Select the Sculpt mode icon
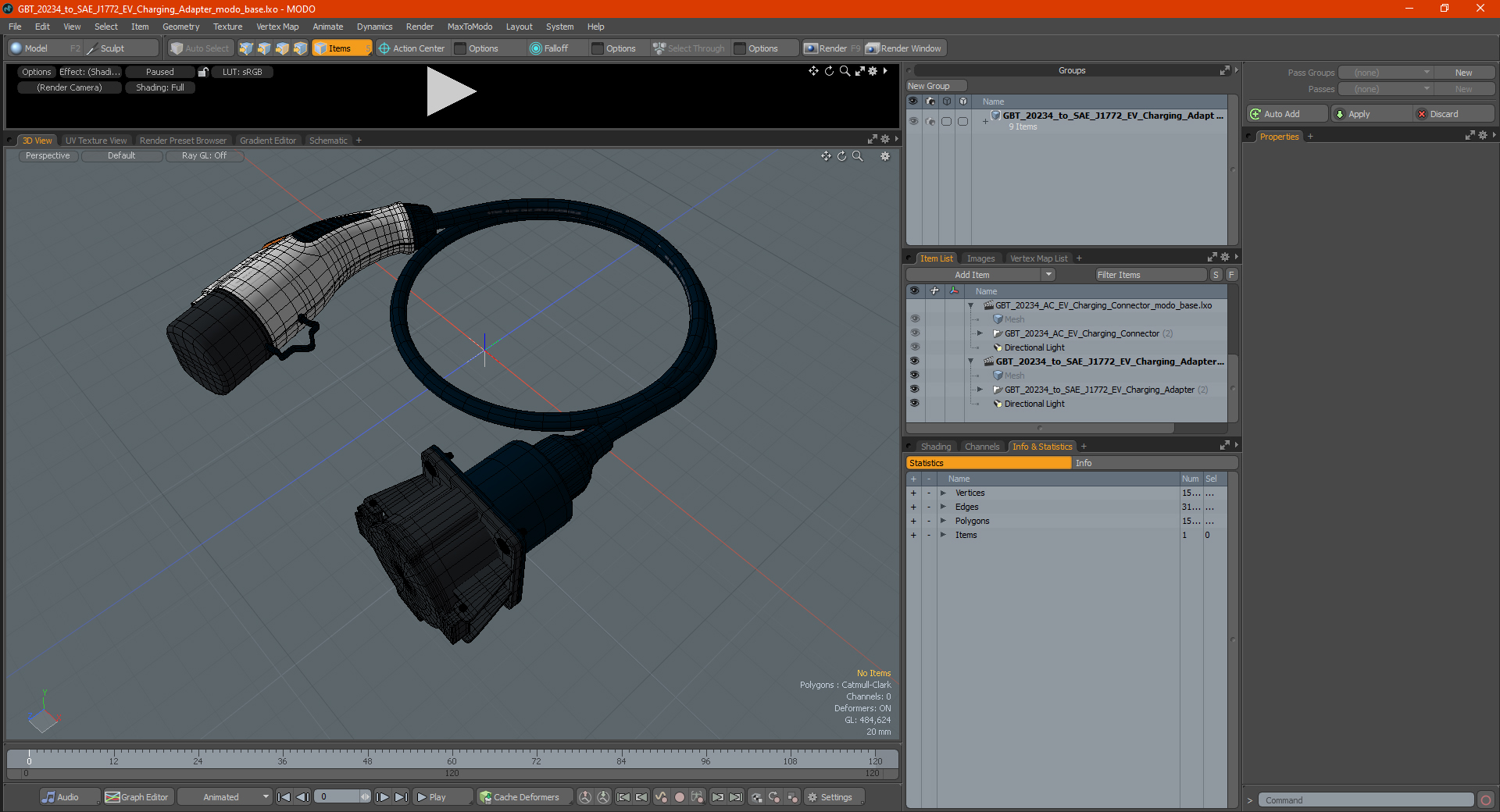1500x812 pixels. point(92,48)
